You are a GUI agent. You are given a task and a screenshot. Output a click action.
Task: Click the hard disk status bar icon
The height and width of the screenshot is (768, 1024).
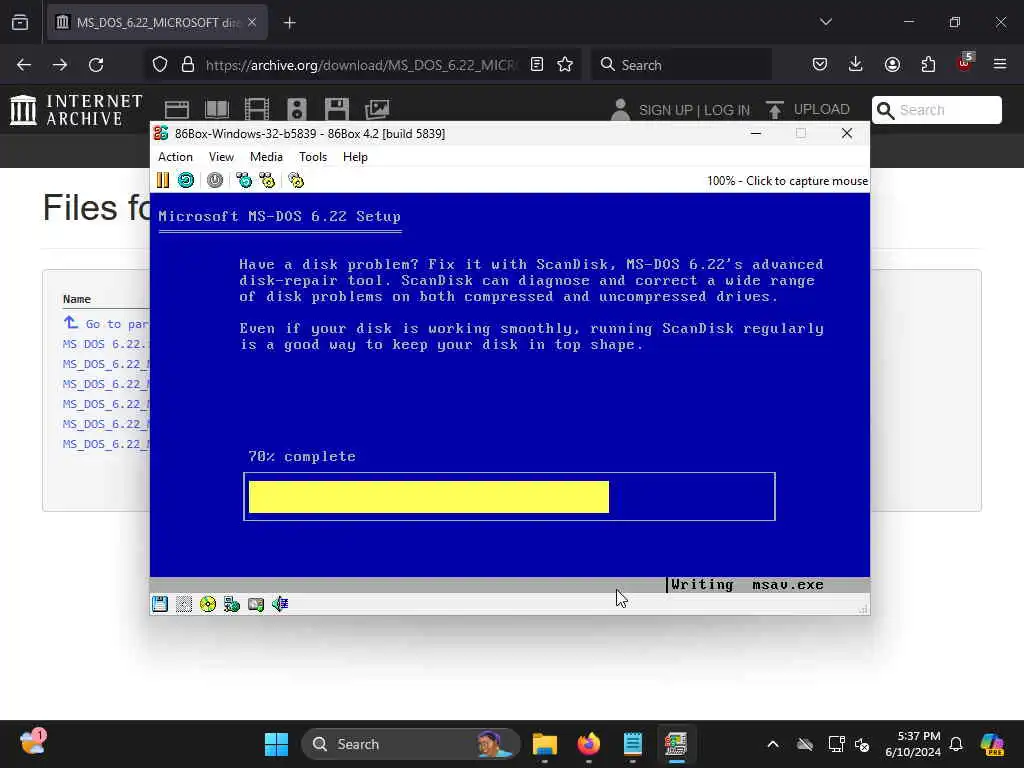256,604
